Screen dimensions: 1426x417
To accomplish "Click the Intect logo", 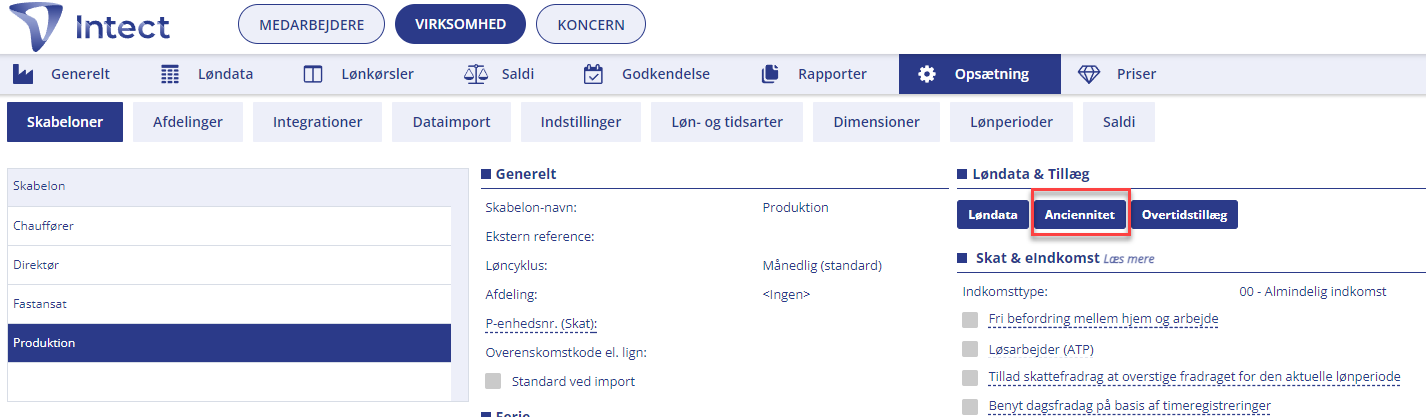I will coord(89,27).
